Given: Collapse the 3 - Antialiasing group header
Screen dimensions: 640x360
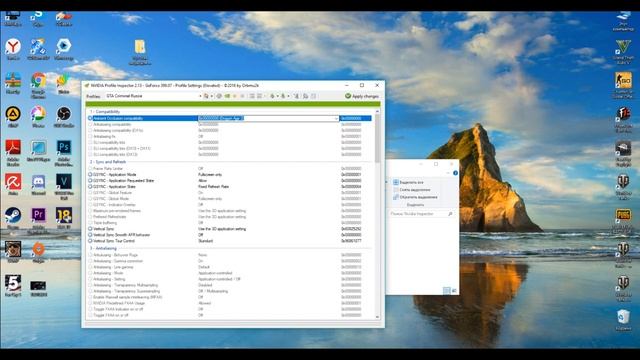Looking at the screenshot, I should 103,248.
